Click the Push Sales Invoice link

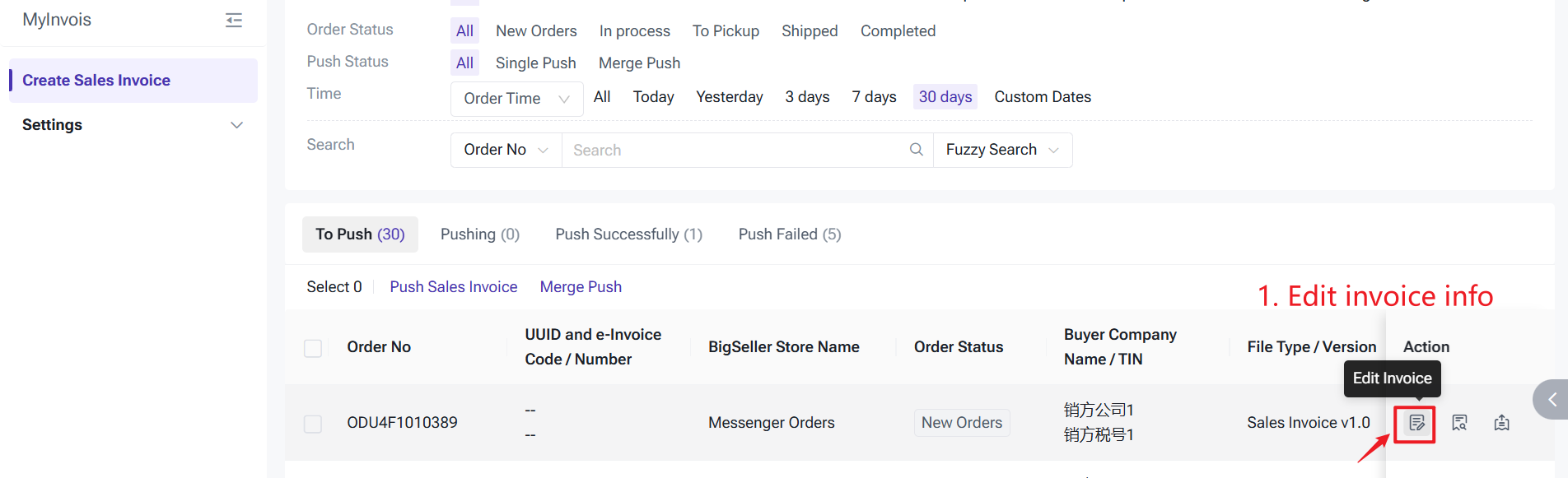tap(453, 287)
